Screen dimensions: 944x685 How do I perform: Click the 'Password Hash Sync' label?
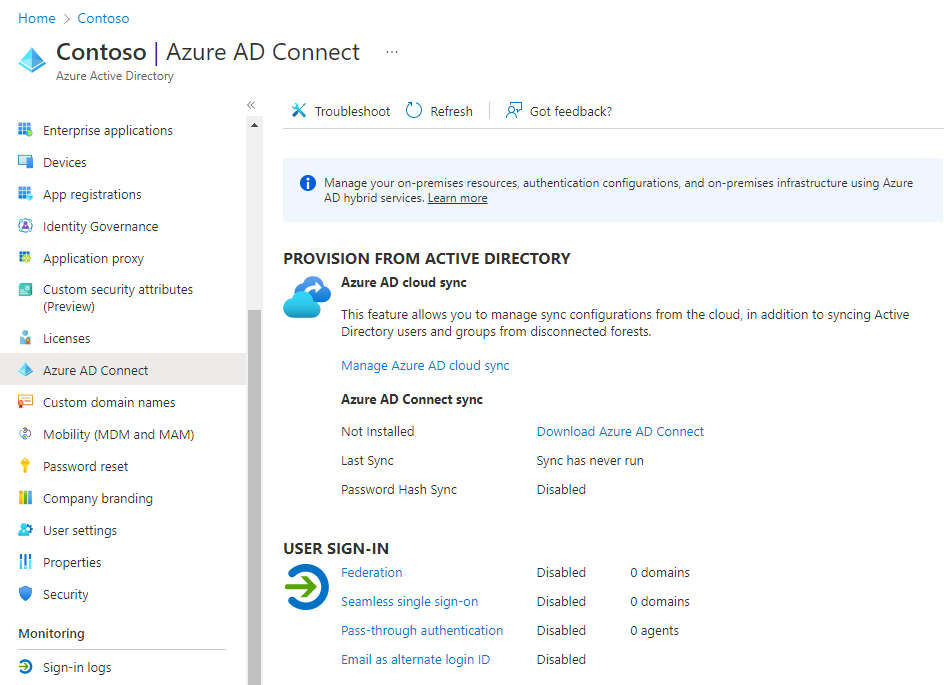399,489
